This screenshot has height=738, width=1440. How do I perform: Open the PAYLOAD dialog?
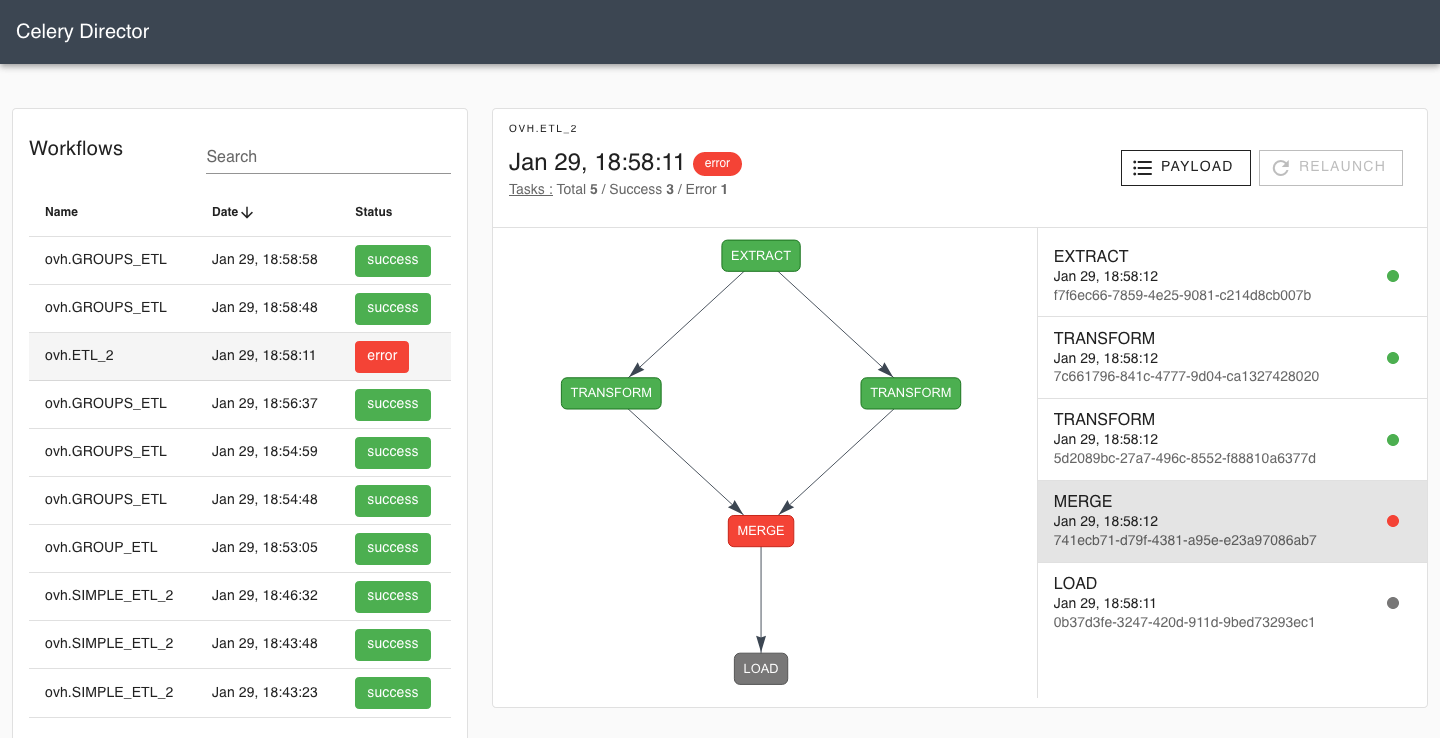click(x=1185, y=167)
